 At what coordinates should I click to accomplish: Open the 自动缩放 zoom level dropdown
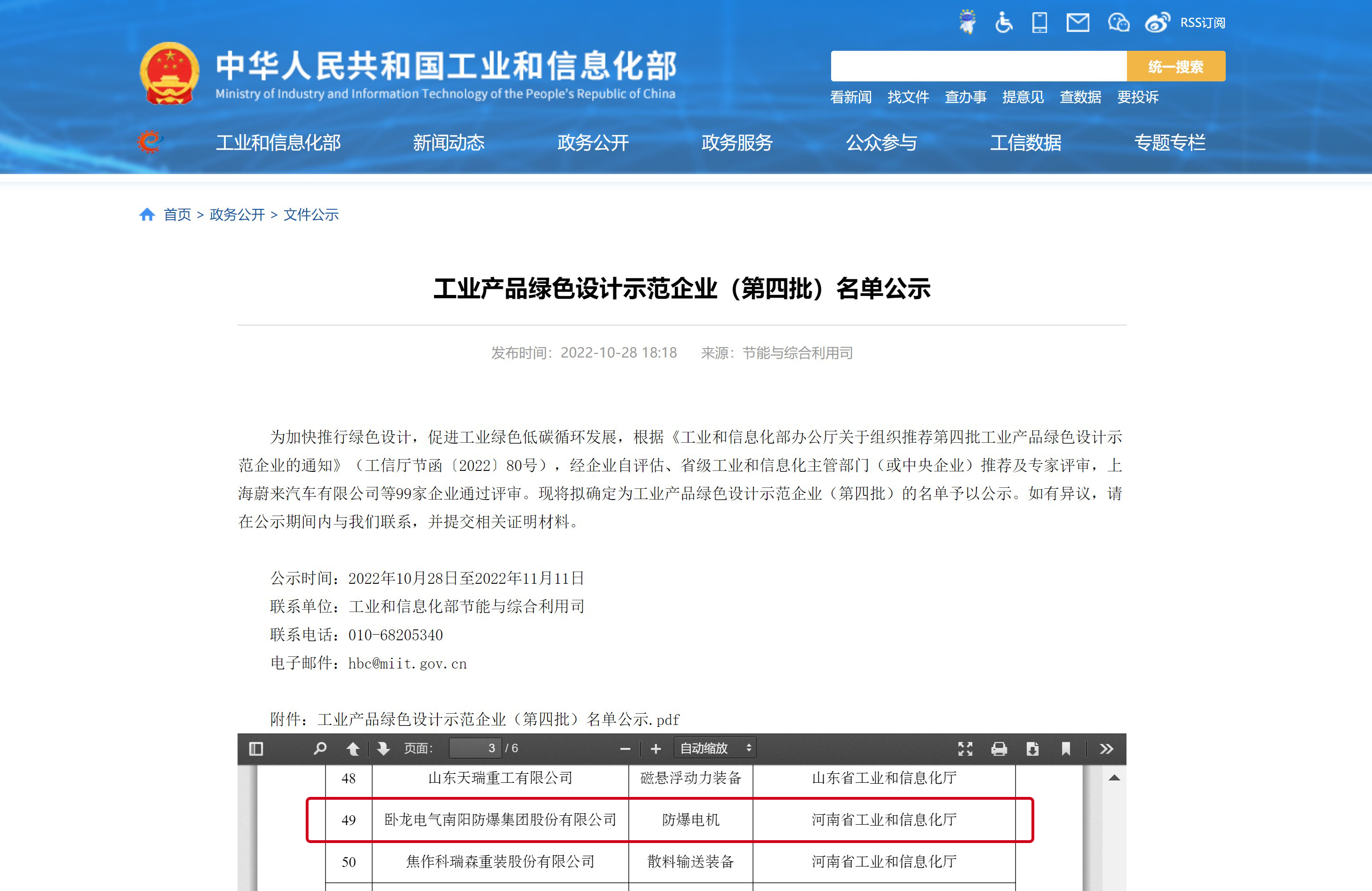coord(715,748)
